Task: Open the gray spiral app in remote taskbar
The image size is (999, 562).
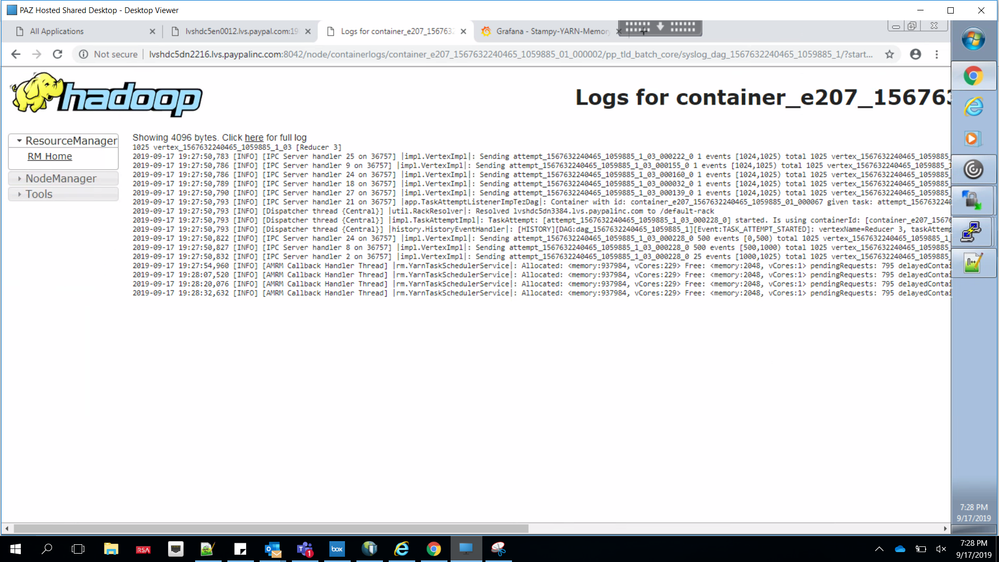Action: [973, 169]
